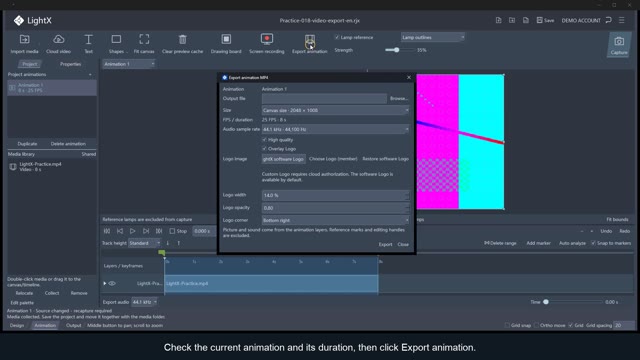Open the Logo corner dropdown
The width and height of the screenshot is (640, 360).
[335, 220]
